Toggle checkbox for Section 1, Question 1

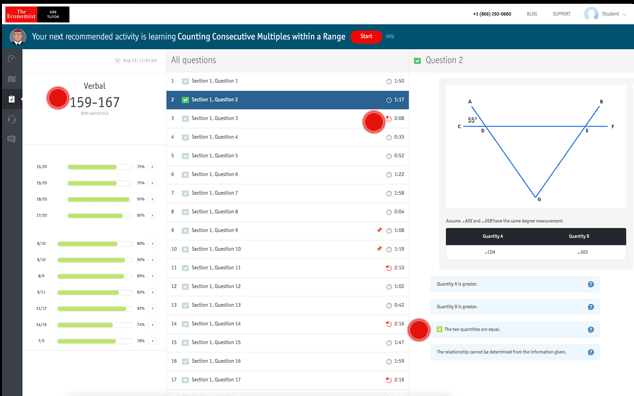pyautogui.click(x=185, y=81)
